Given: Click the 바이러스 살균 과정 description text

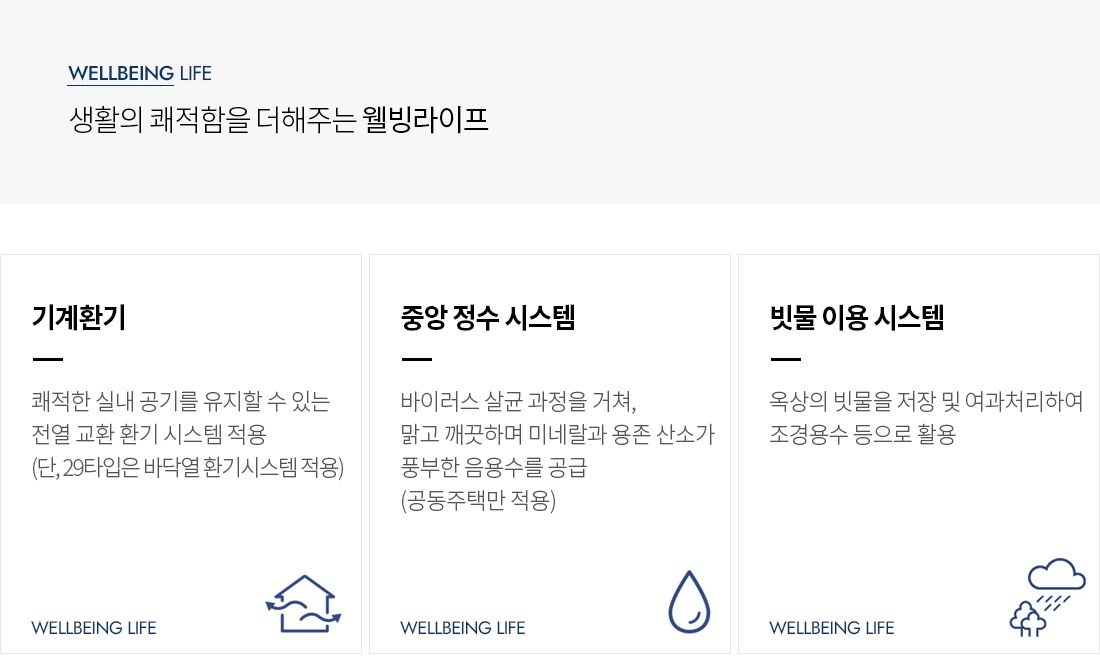Looking at the screenshot, I should [518, 402].
